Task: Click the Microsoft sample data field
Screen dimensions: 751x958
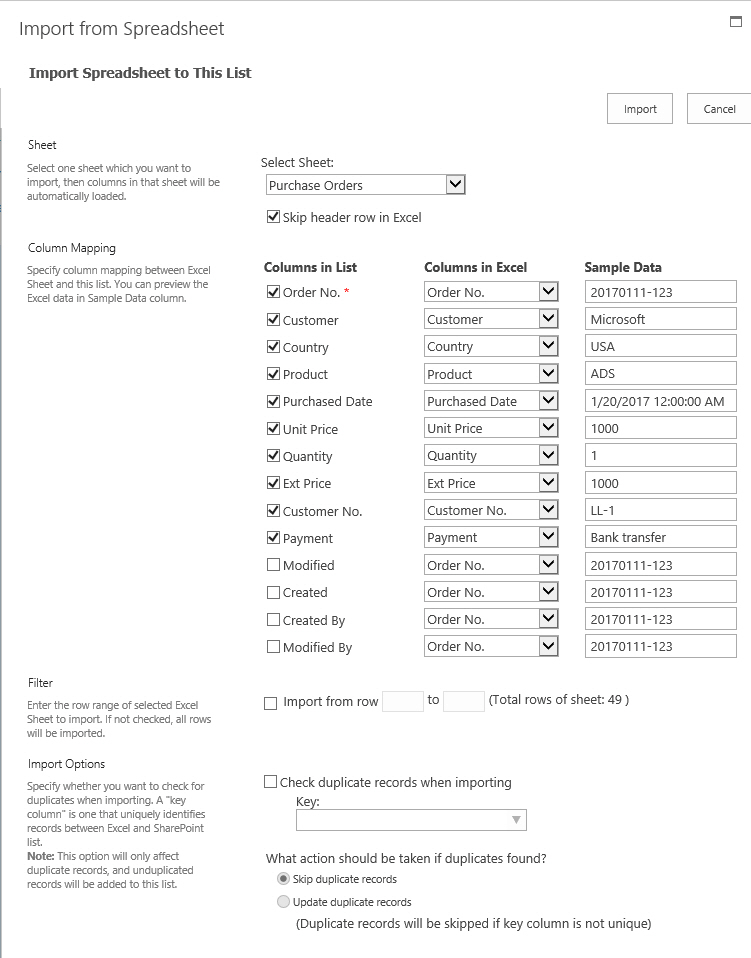Action: [x=660, y=319]
